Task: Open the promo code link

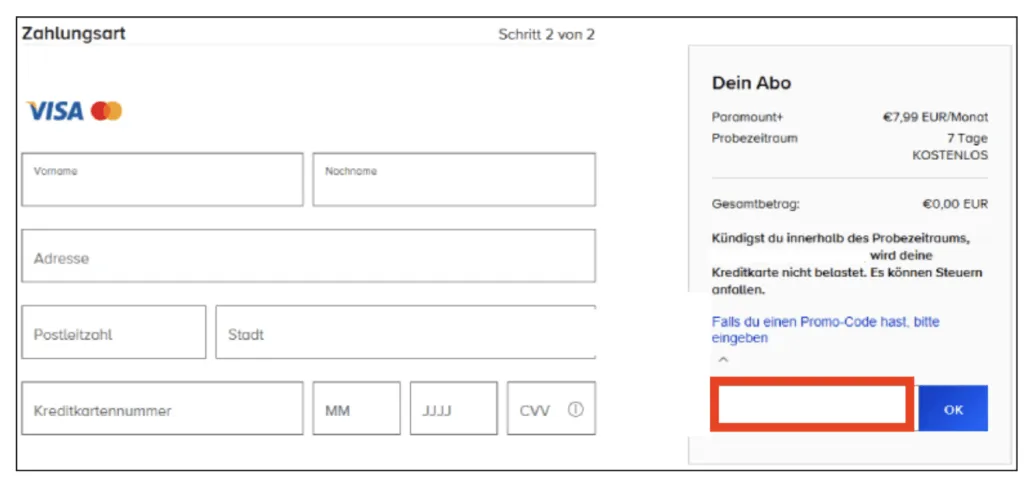Action: pyautogui.click(x=825, y=330)
